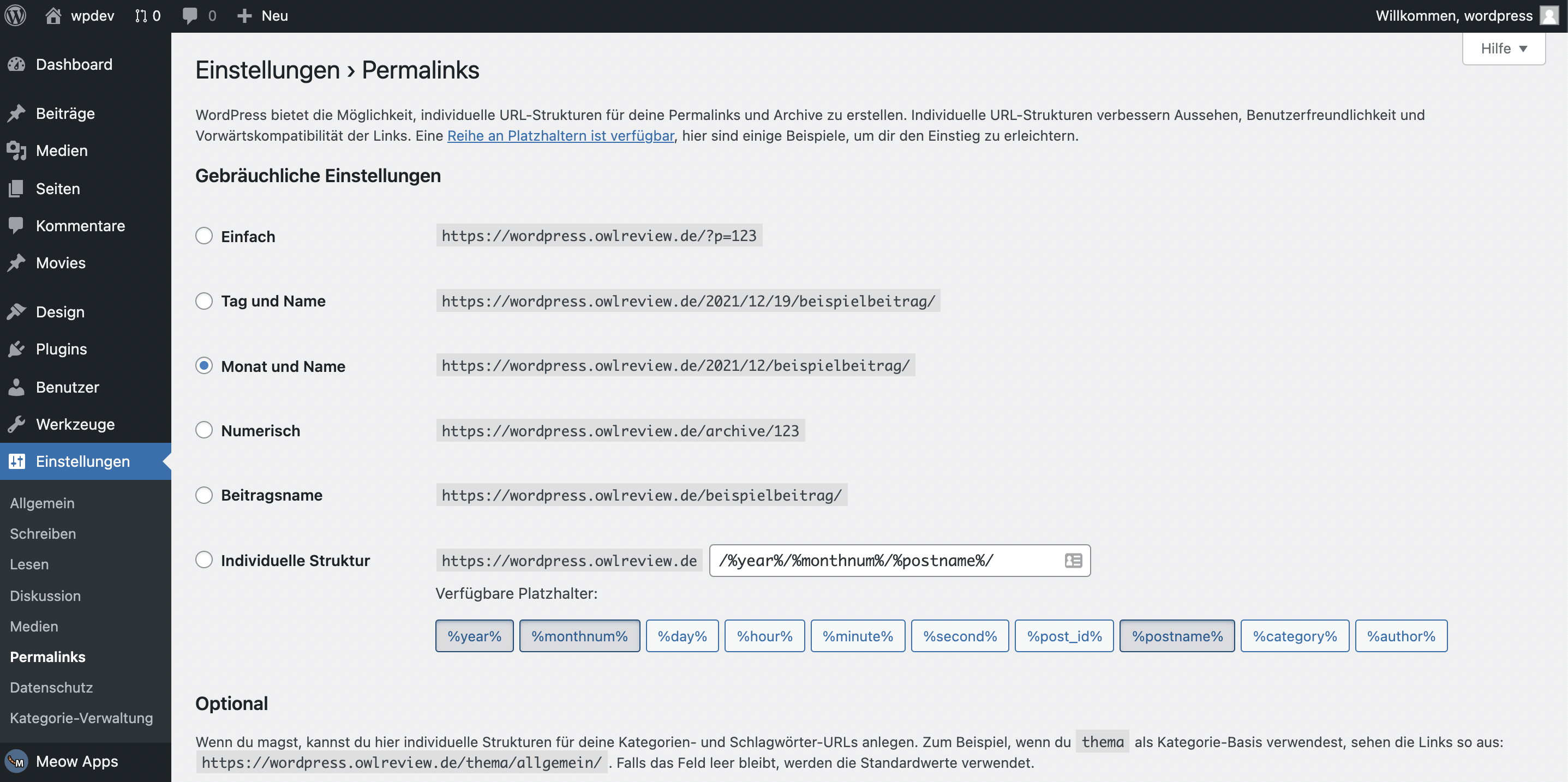Click the user avatar in top bar

click(1548, 15)
